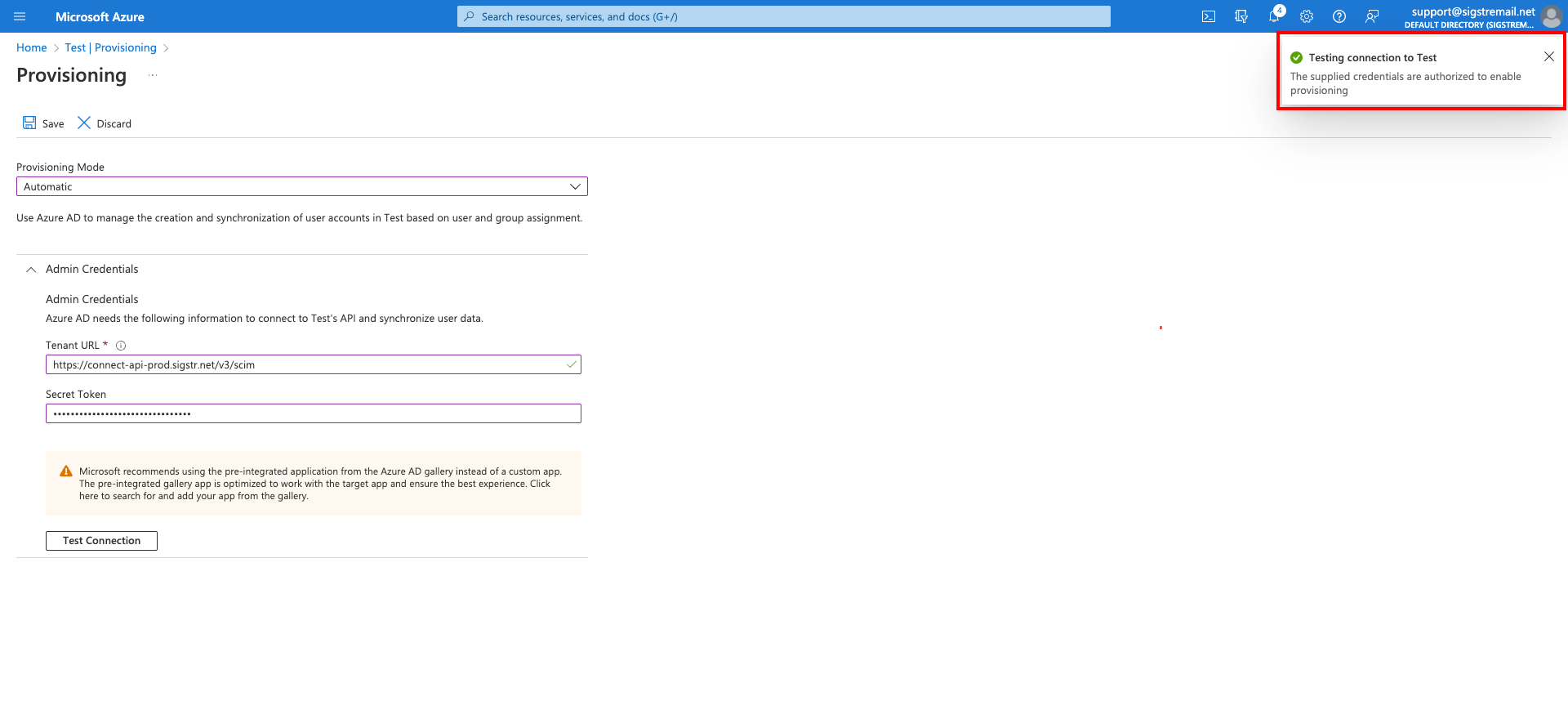Open the Feedback icon in the header

1372,16
